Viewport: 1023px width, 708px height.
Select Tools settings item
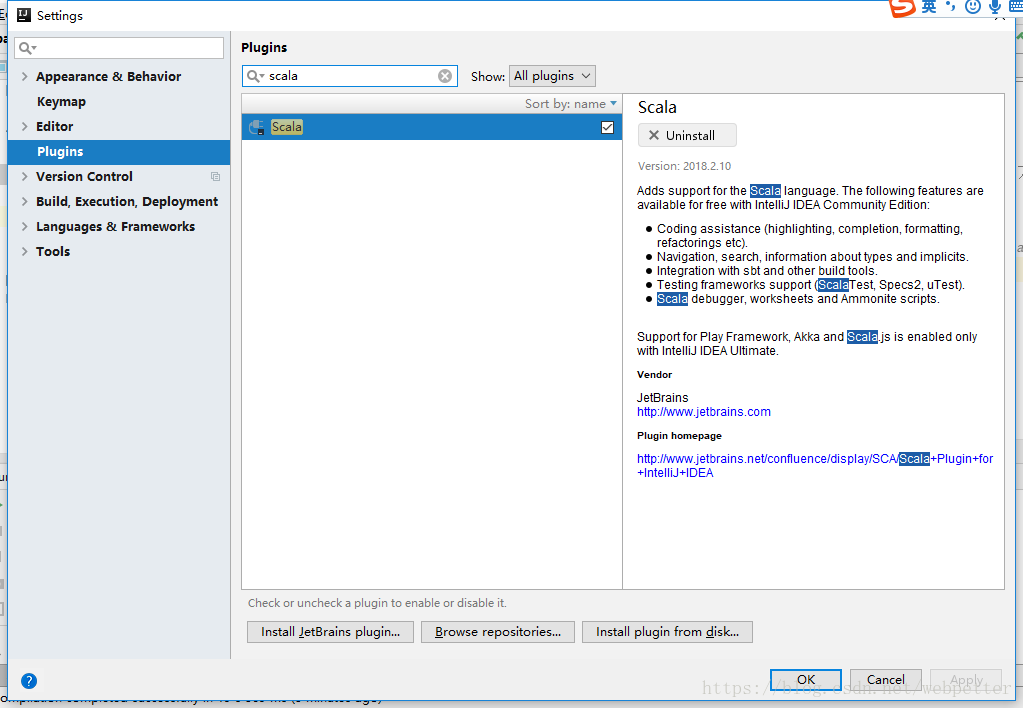tap(53, 252)
